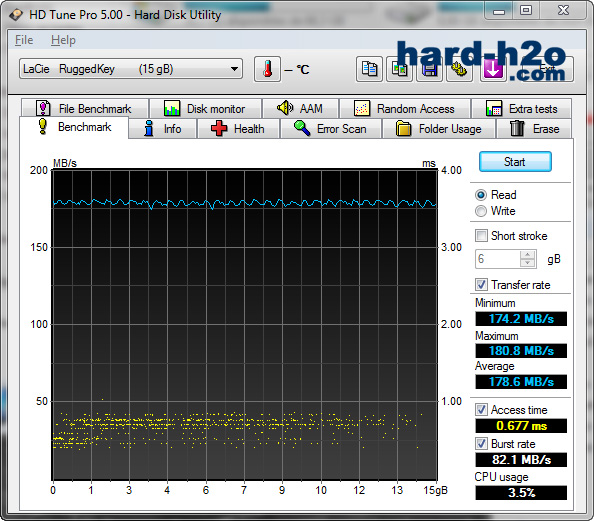The image size is (594, 521).
Task: Switch to the AAM tab
Action: (x=300, y=109)
